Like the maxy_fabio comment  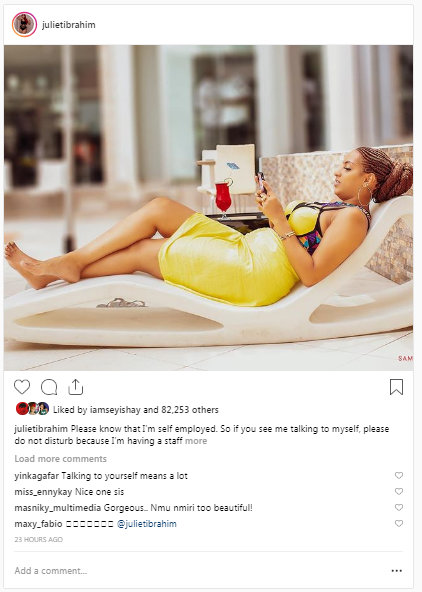click(399, 523)
